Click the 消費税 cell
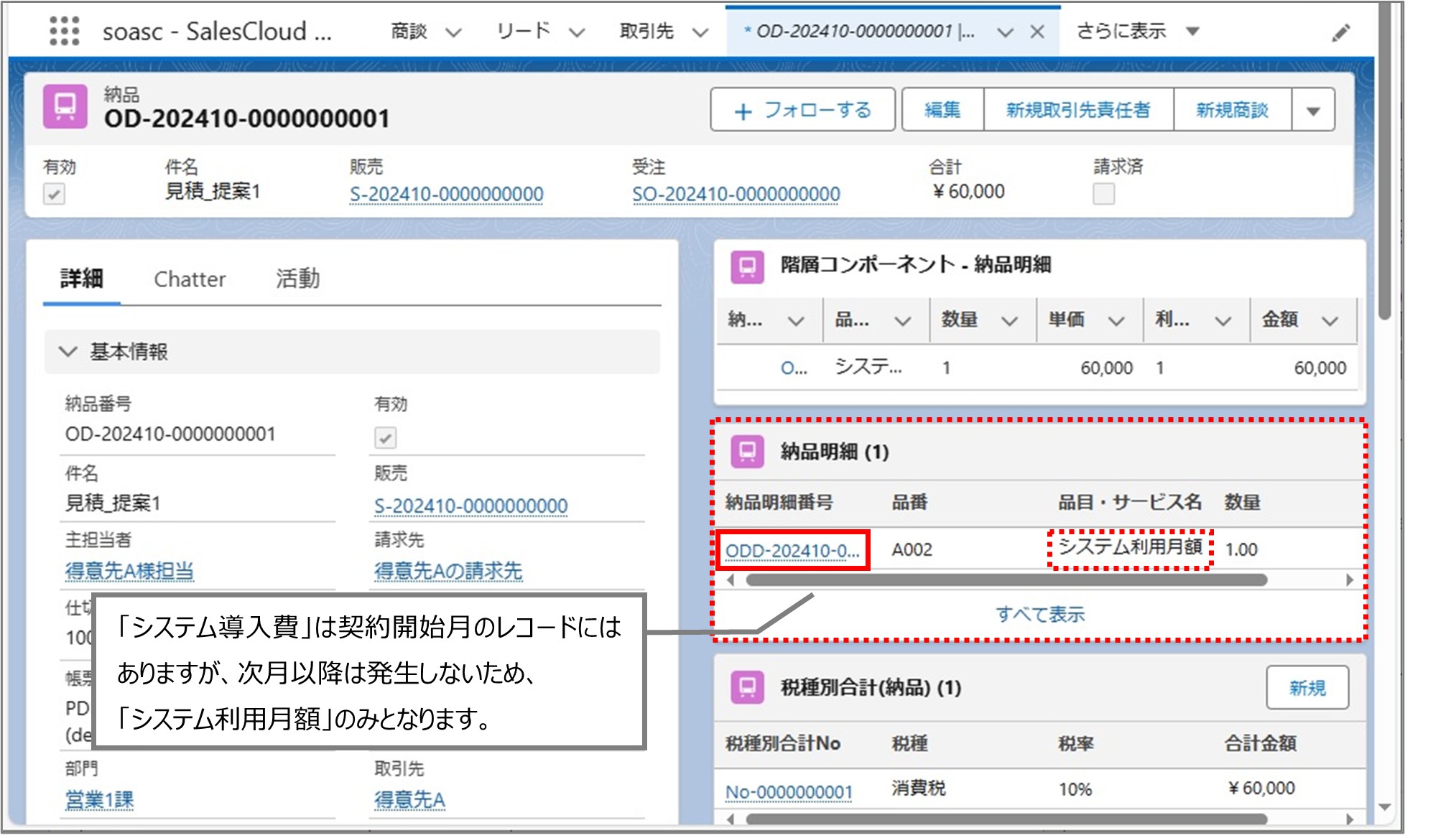This screenshot has height=838, width=1456. coord(919,788)
